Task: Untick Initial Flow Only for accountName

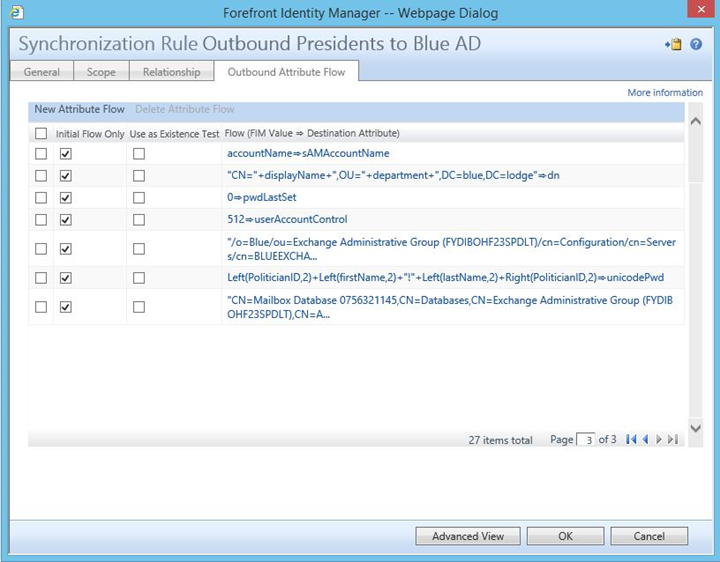Action: pyautogui.click(x=66, y=153)
